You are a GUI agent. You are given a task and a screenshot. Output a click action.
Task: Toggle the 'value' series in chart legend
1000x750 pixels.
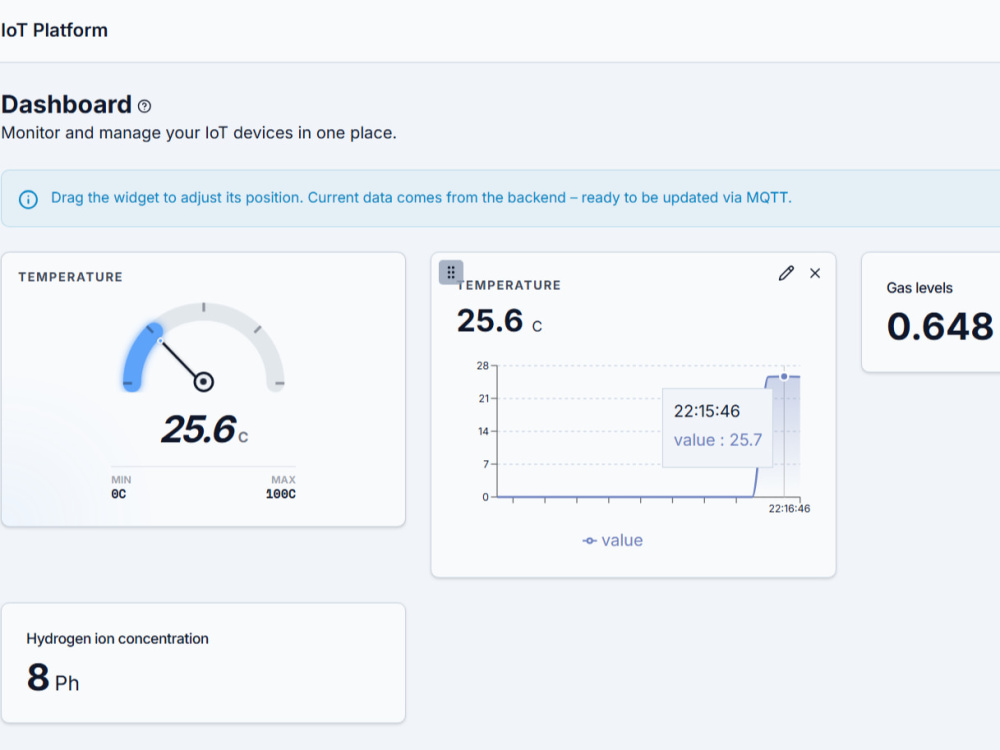click(x=612, y=541)
